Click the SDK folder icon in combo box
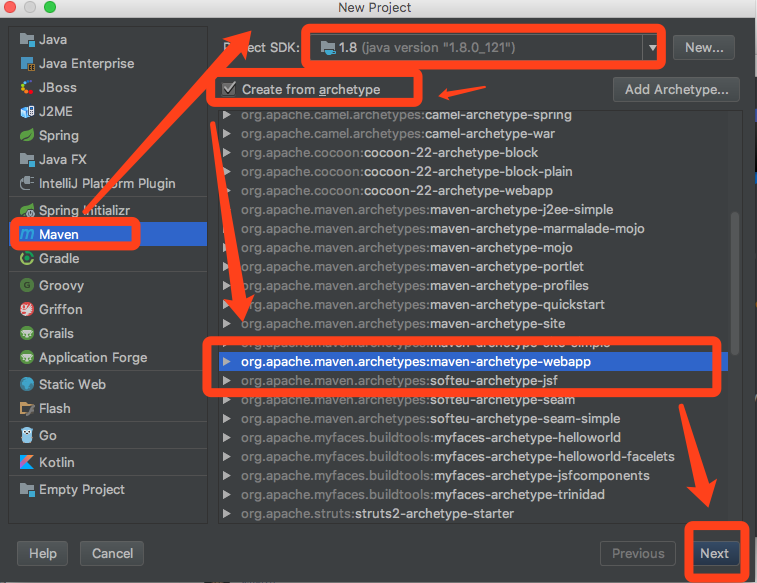The image size is (757, 583). click(x=328, y=48)
